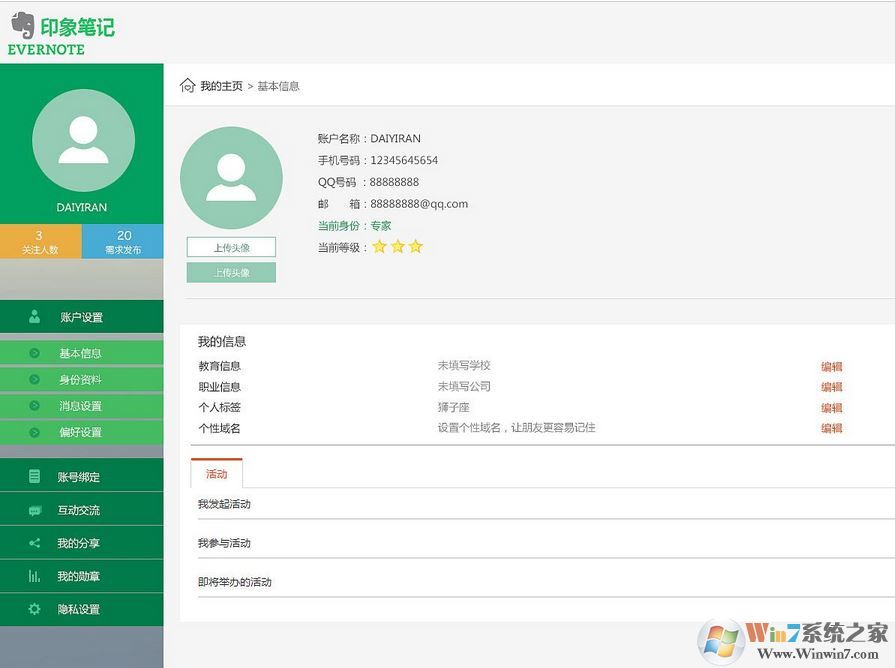Image resolution: width=895 pixels, height=668 pixels.
Task: Click 编辑 next to 个人标签
Action: pyautogui.click(x=831, y=408)
